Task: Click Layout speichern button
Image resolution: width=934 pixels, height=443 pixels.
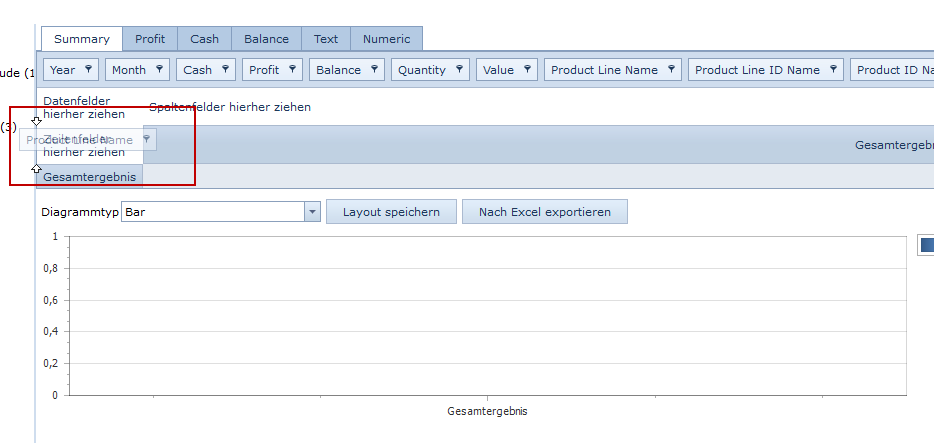Action: coord(391,212)
